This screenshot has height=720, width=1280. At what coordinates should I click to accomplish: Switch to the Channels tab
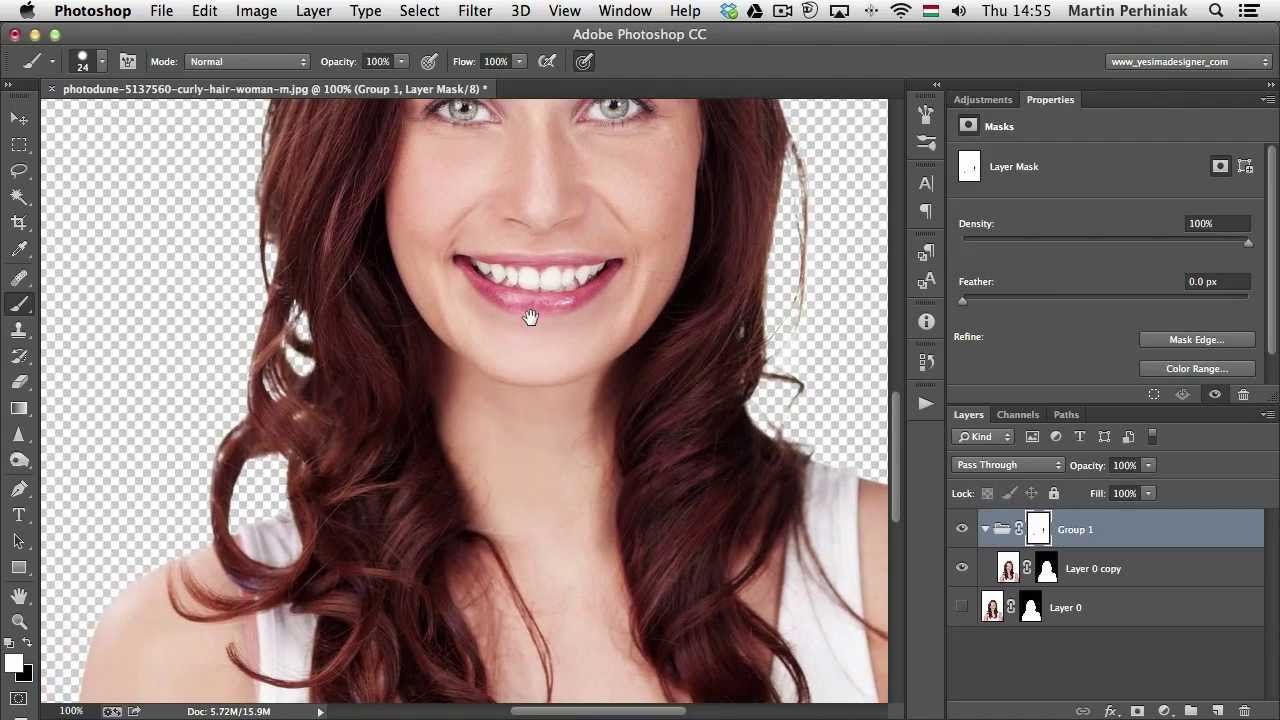point(1017,414)
